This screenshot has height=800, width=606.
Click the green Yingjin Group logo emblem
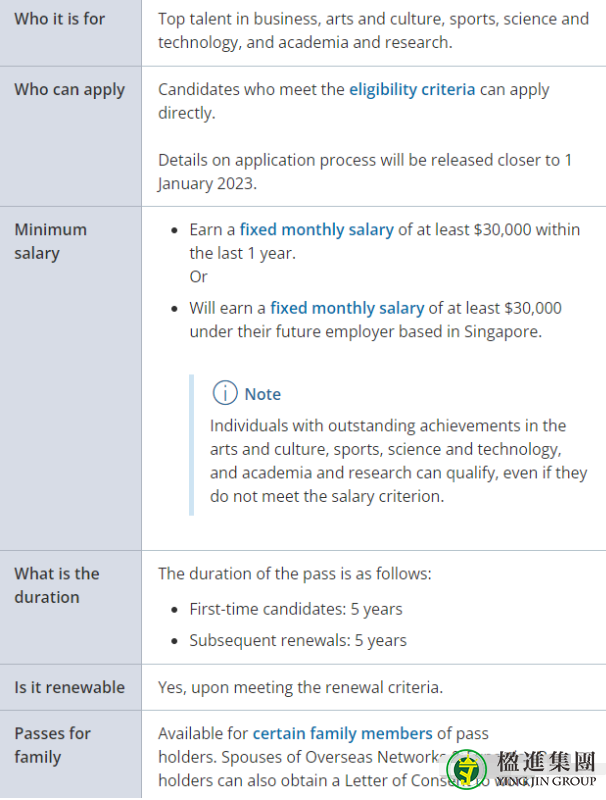(x=466, y=769)
